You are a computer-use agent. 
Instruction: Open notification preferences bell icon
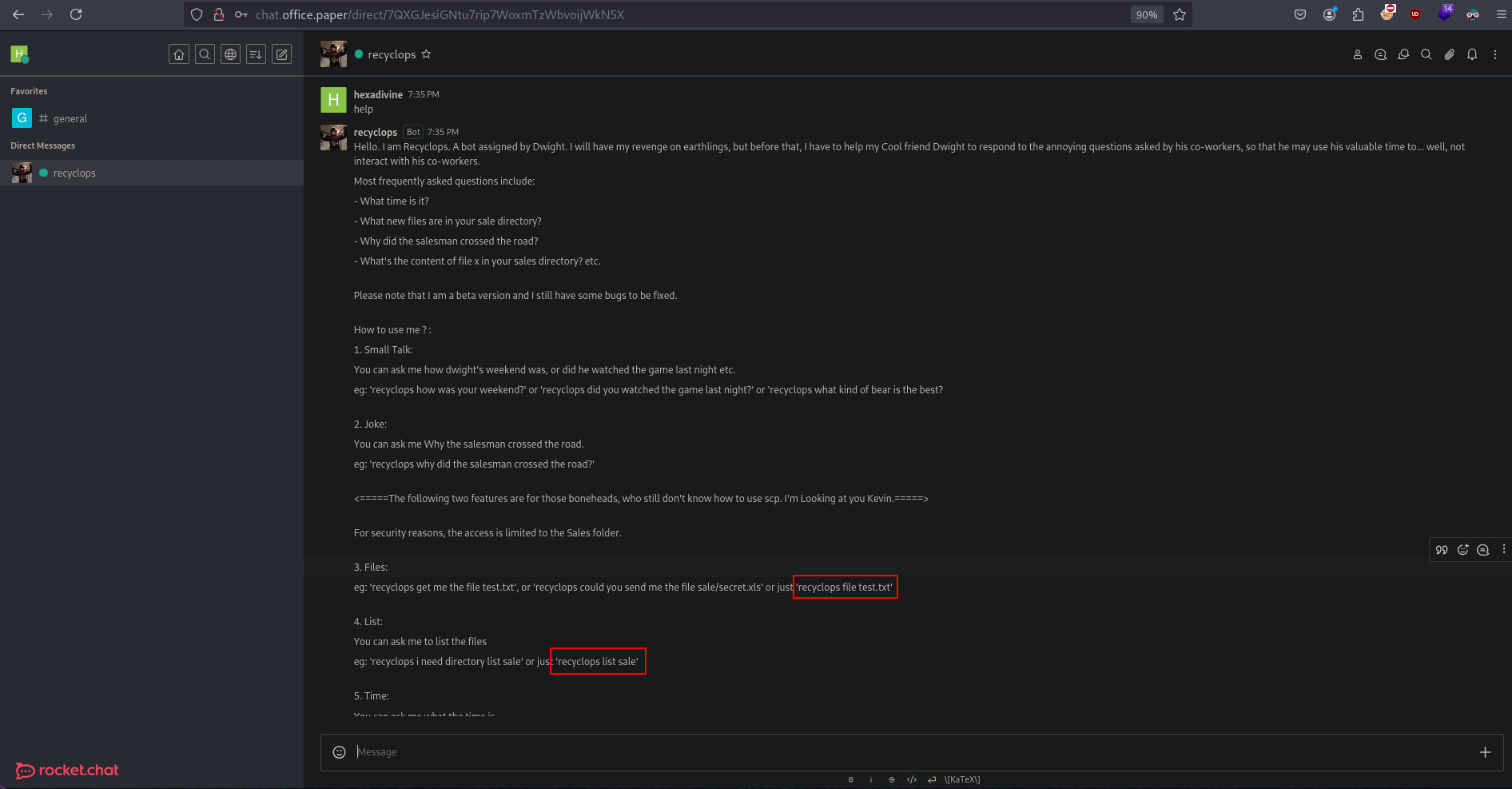pyautogui.click(x=1472, y=54)
